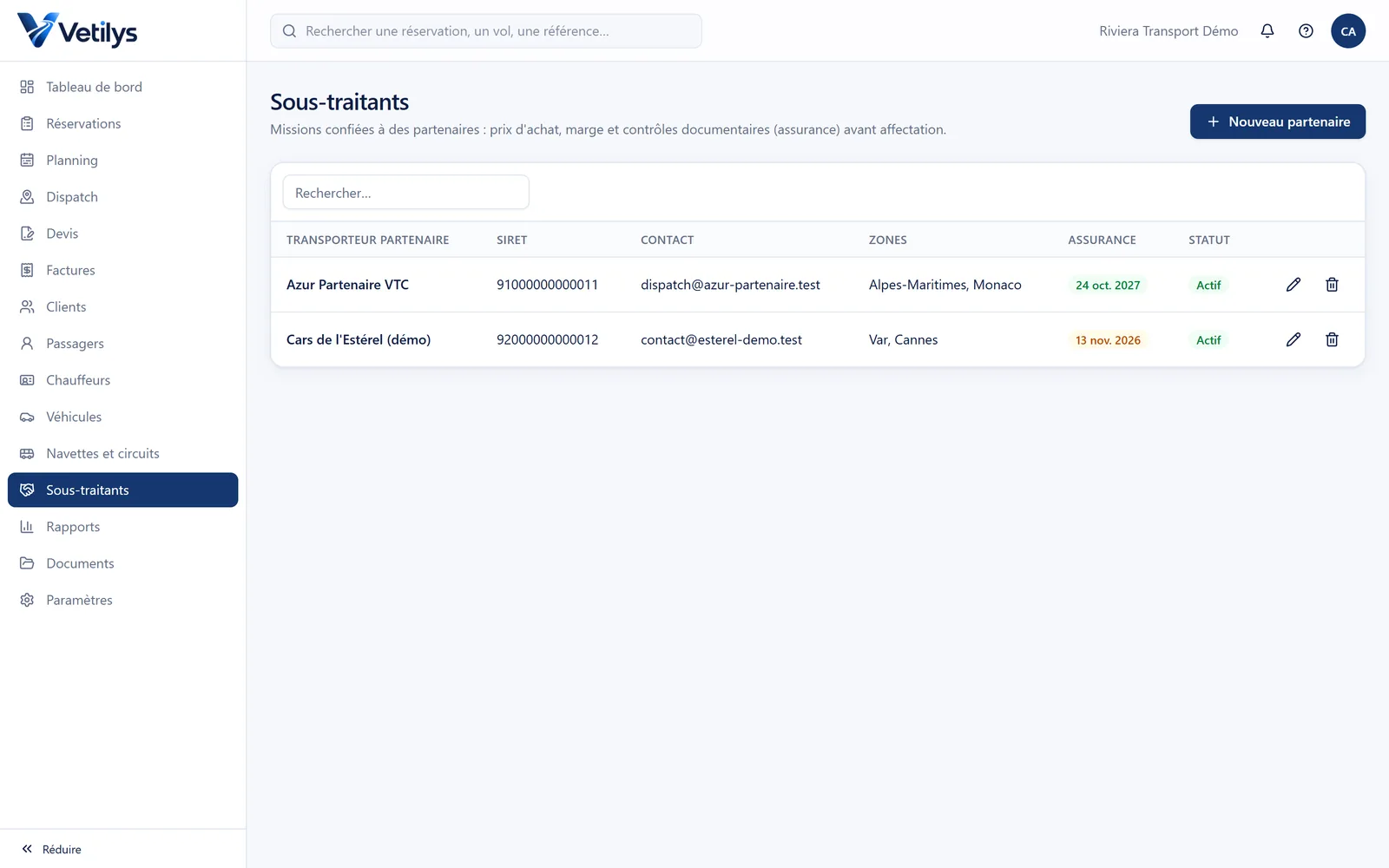Open the Devis page
Image resolution: width=1389 pixels, height=868 pixels.
click(122, 233)
